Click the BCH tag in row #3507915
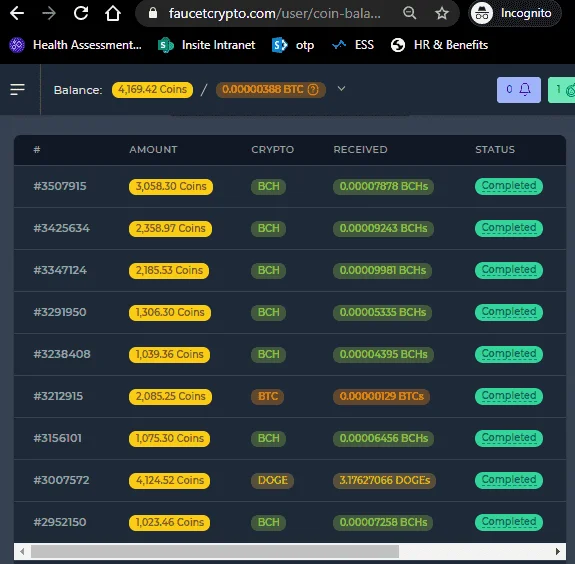The image size is (575, 564). (x=268, y=187)
